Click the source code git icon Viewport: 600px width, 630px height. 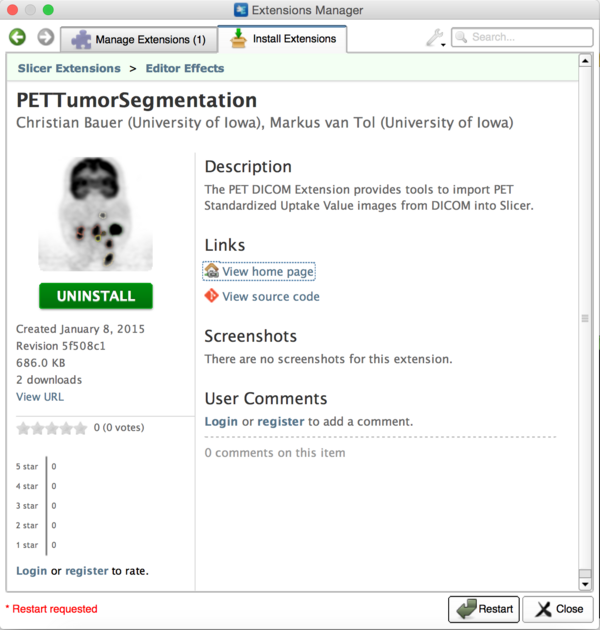pyautogui.click(x=211, y=296)
